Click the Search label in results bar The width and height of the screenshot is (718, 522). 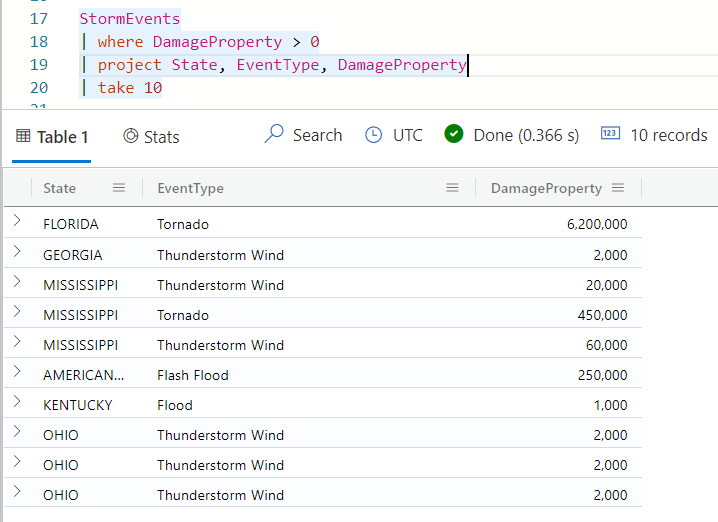317,135
